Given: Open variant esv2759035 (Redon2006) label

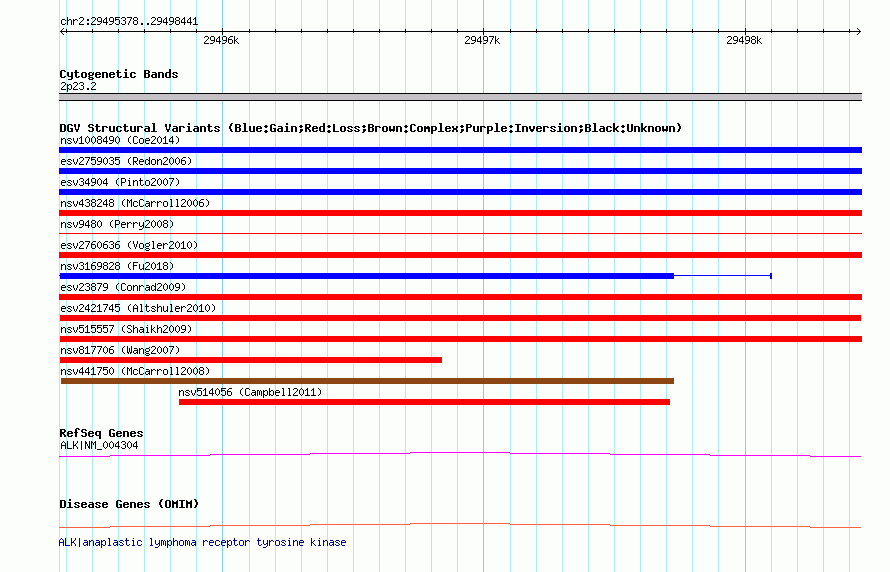Looking at the screenshot, I should tap(126, 161).
